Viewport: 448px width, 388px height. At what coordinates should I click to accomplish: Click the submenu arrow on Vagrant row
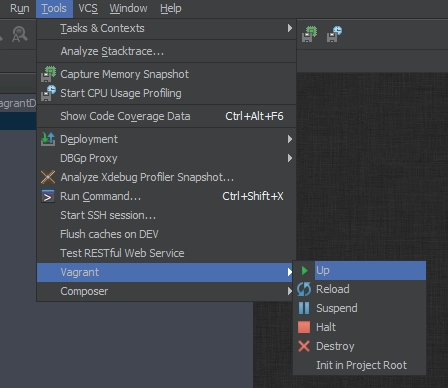point(290,272)
